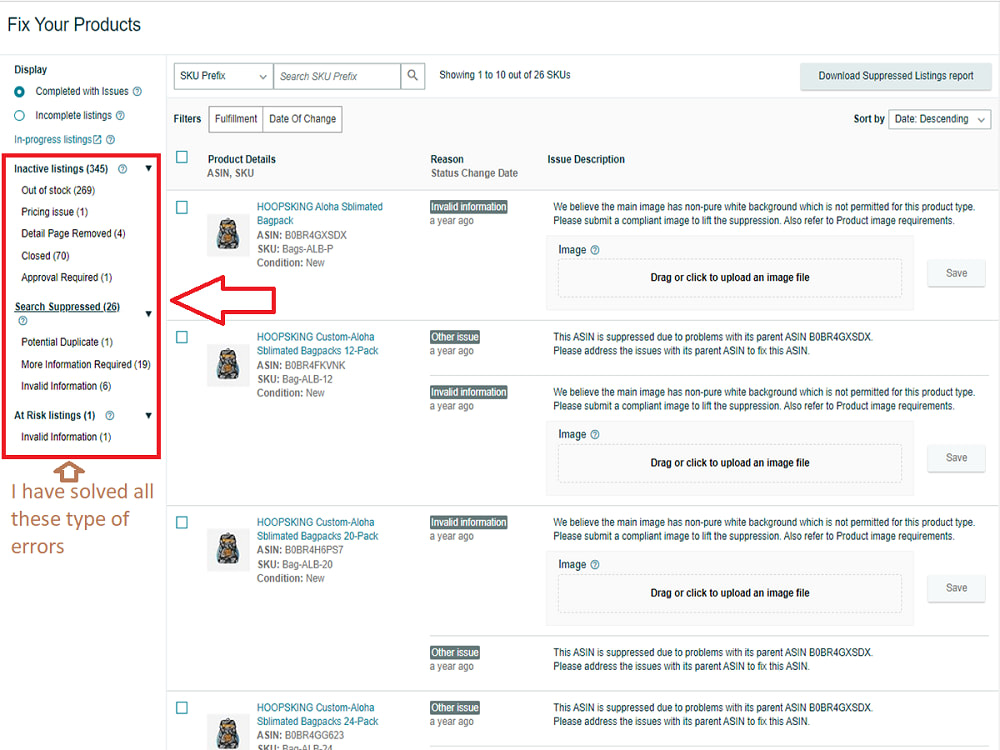
Task: Open the SKU Prefix dropdown
Action: click(223, 76)
